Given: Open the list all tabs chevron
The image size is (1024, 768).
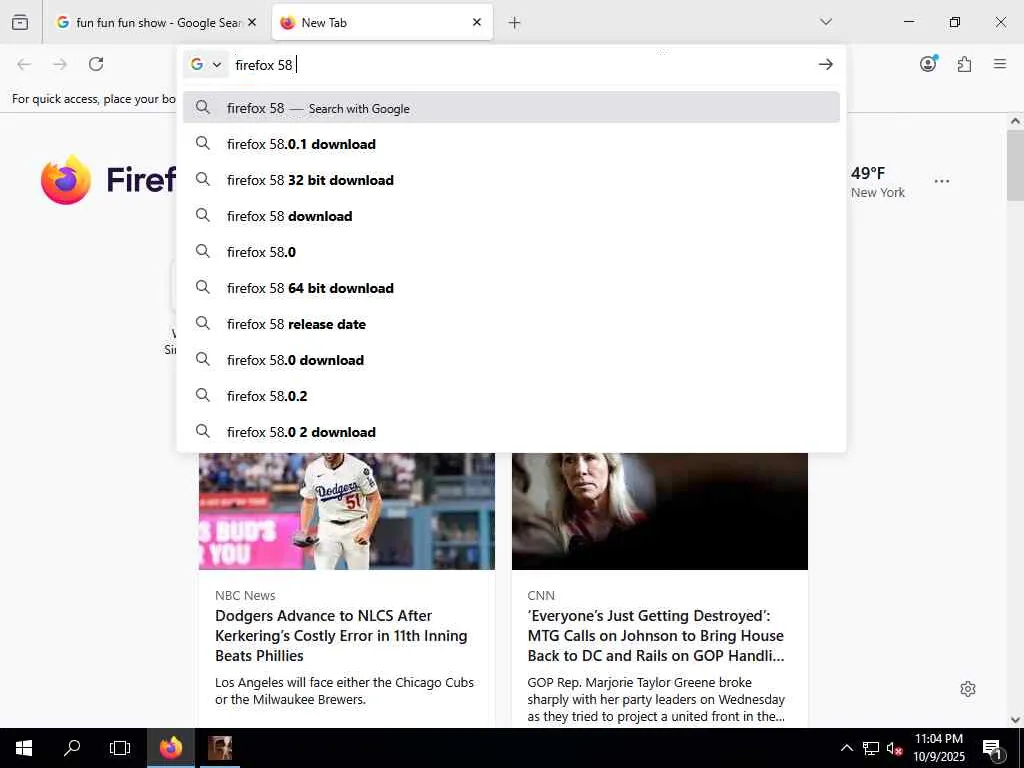Looking at the screenshot, I should pyautogui.click(x=826, y=22).
